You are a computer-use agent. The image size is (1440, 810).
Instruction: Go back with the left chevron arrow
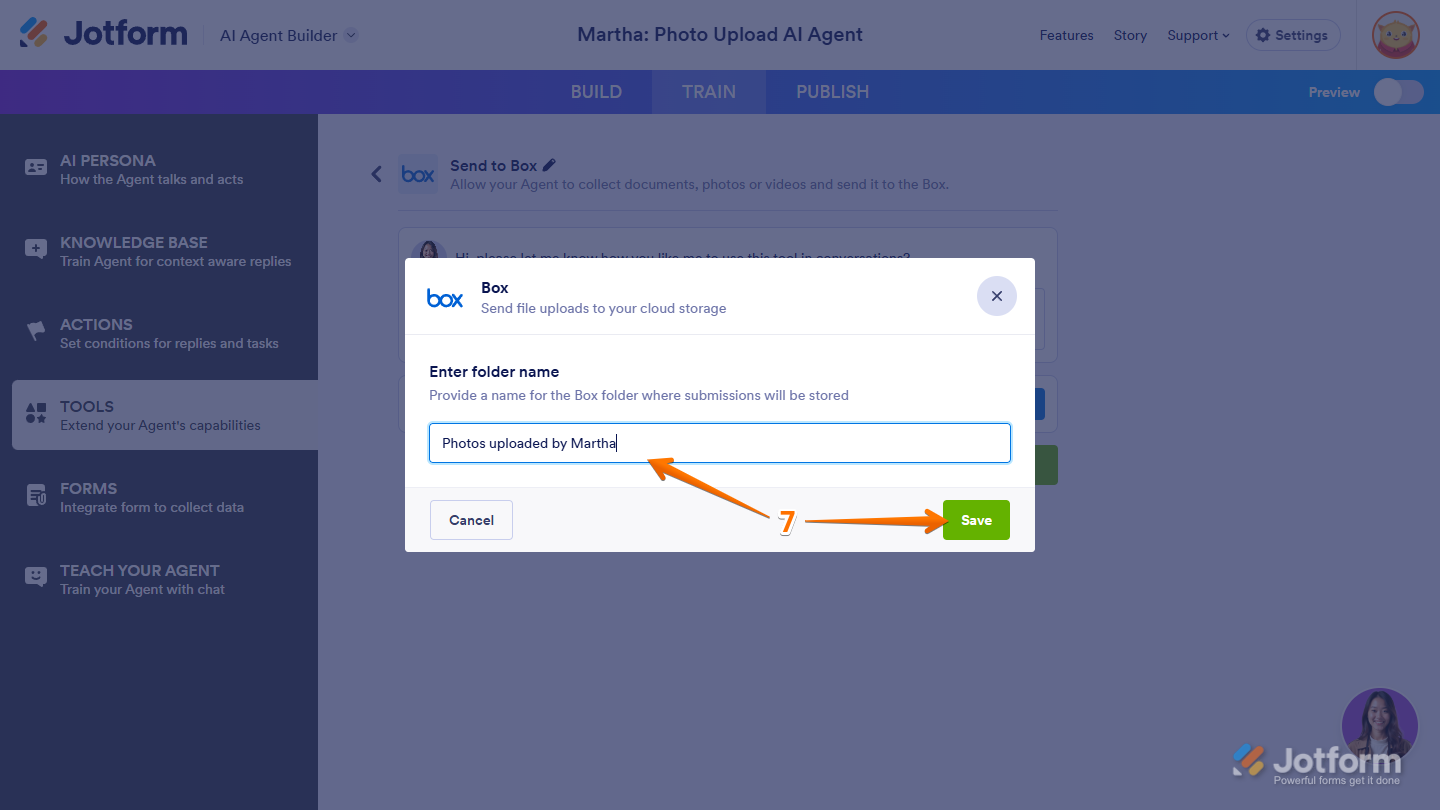point(377,174)
